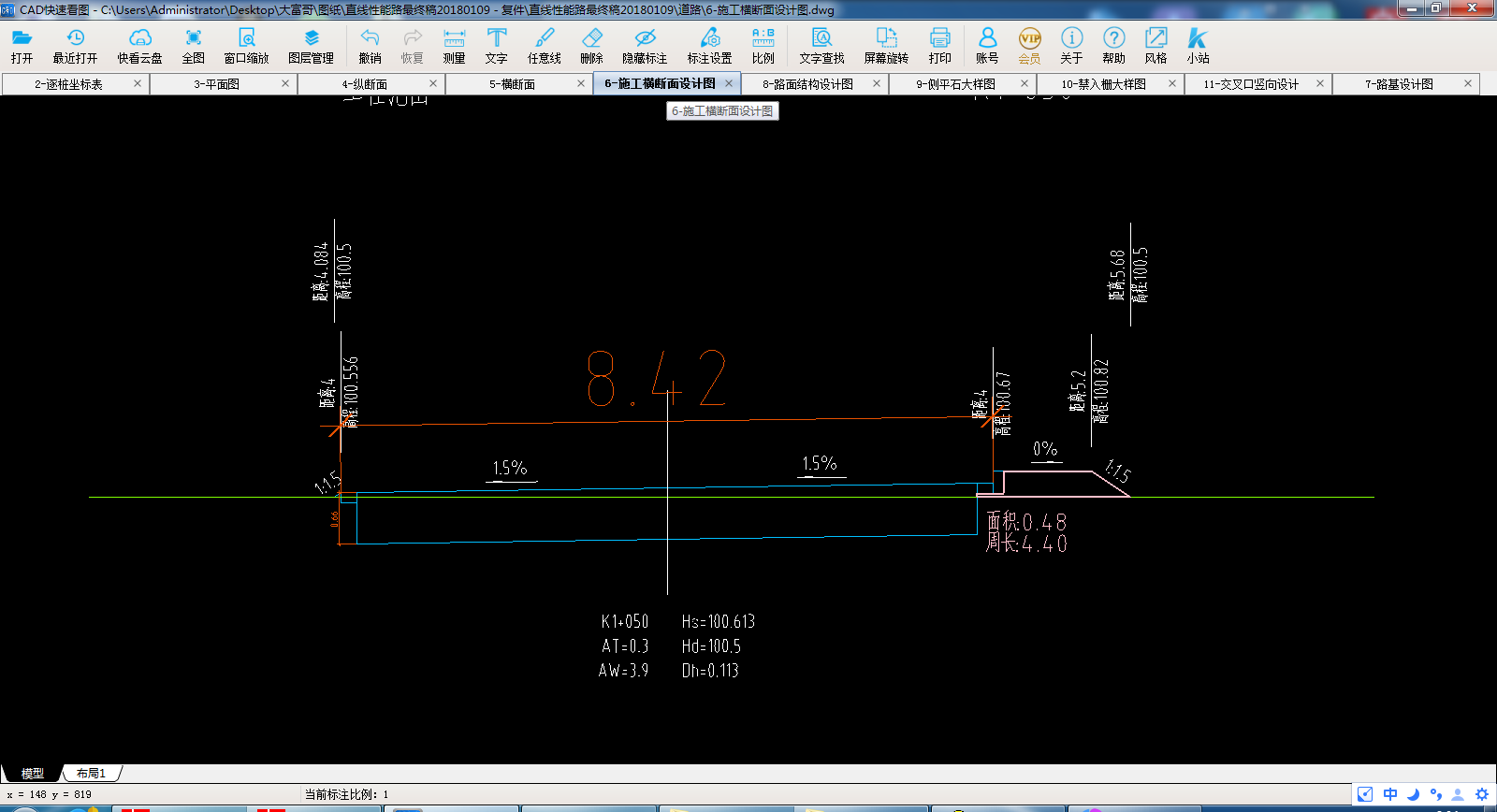
Task: Click the AW=3.9 label
Action: click(623, 671)
